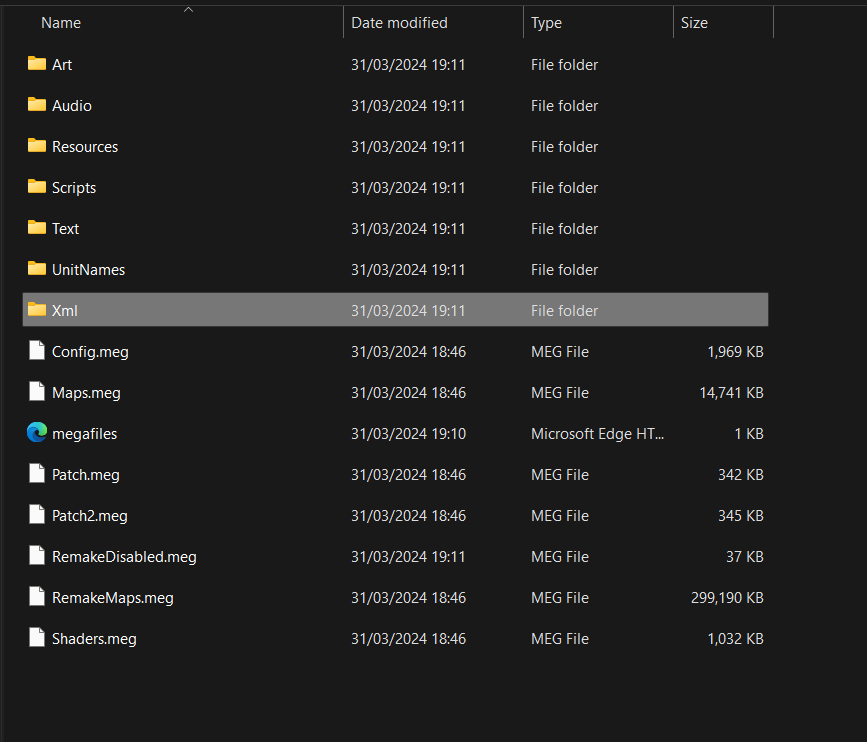This screenshot has height=742, width=867.
Task: Click the Art folder icon
Action: (x=37, y=64)
